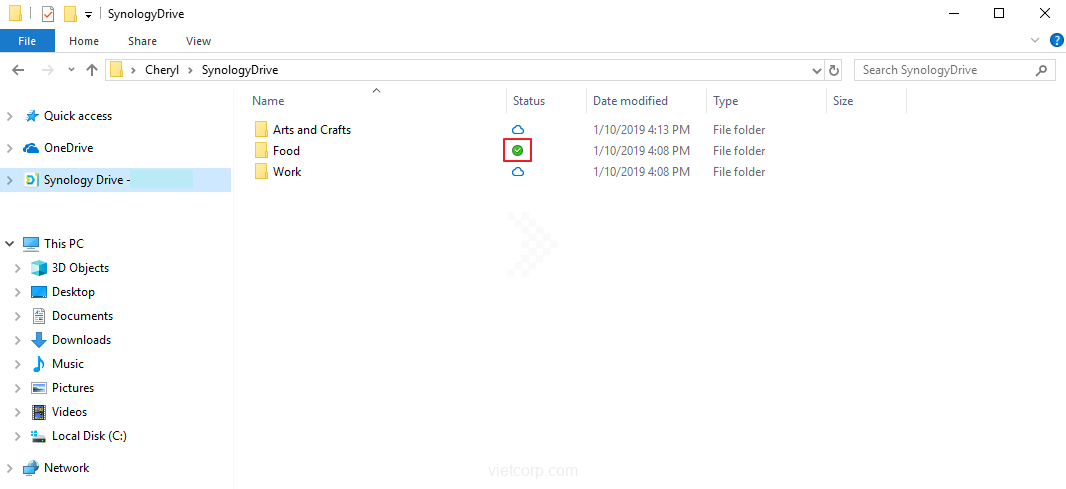
Task: Open the File menu
Action: (27, 41)
